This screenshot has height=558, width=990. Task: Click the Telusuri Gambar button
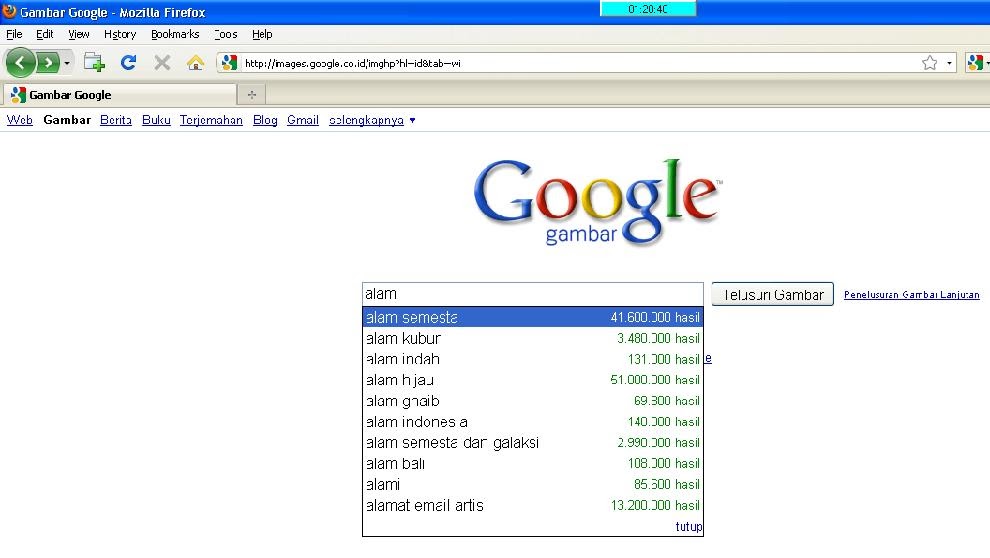(772, 294)
